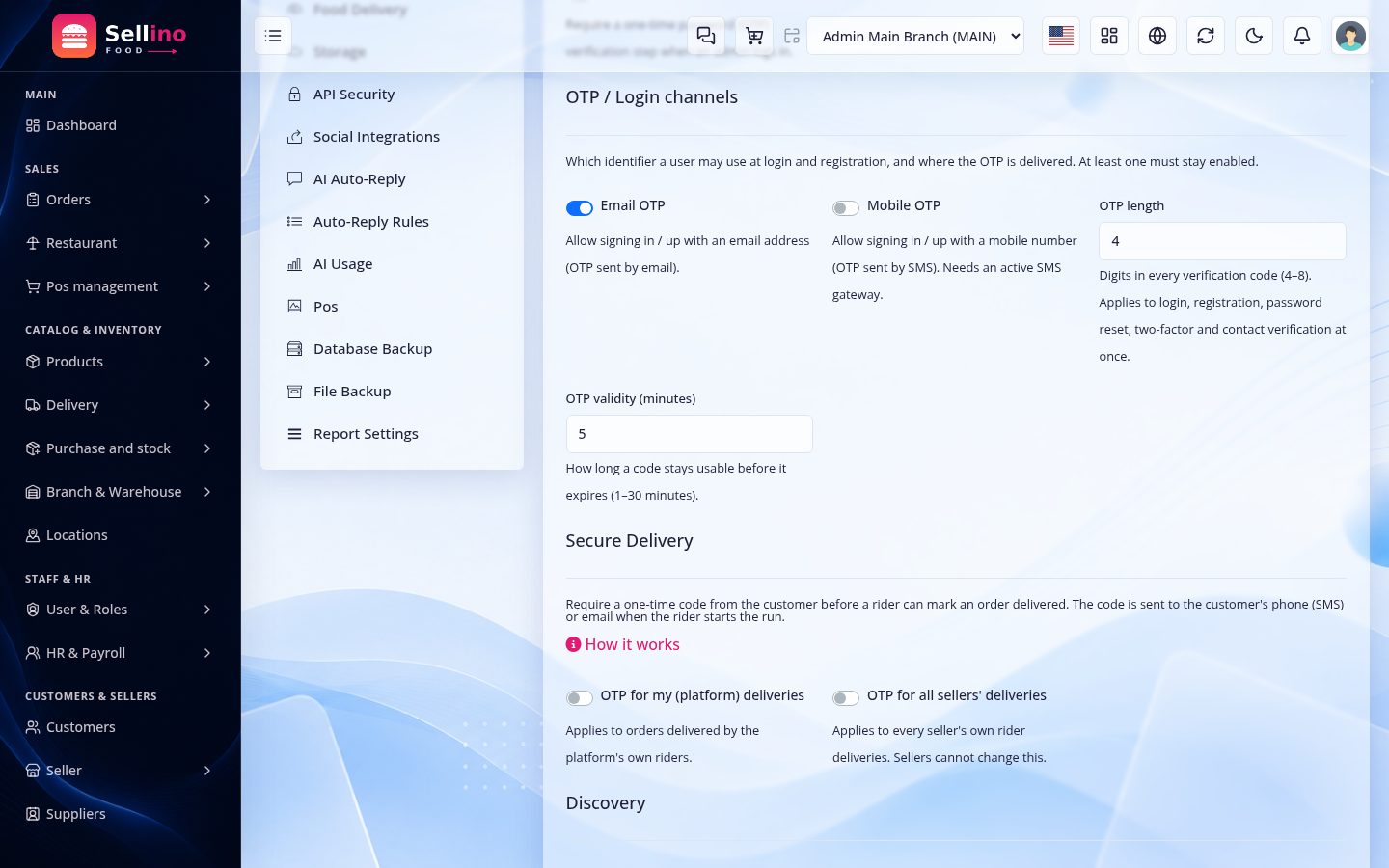Image resolution: width=1389 pixels, height=868 pixels.
Task: Open the apps grid icon
Action: pyautogui.click(x=1109, y=36)
